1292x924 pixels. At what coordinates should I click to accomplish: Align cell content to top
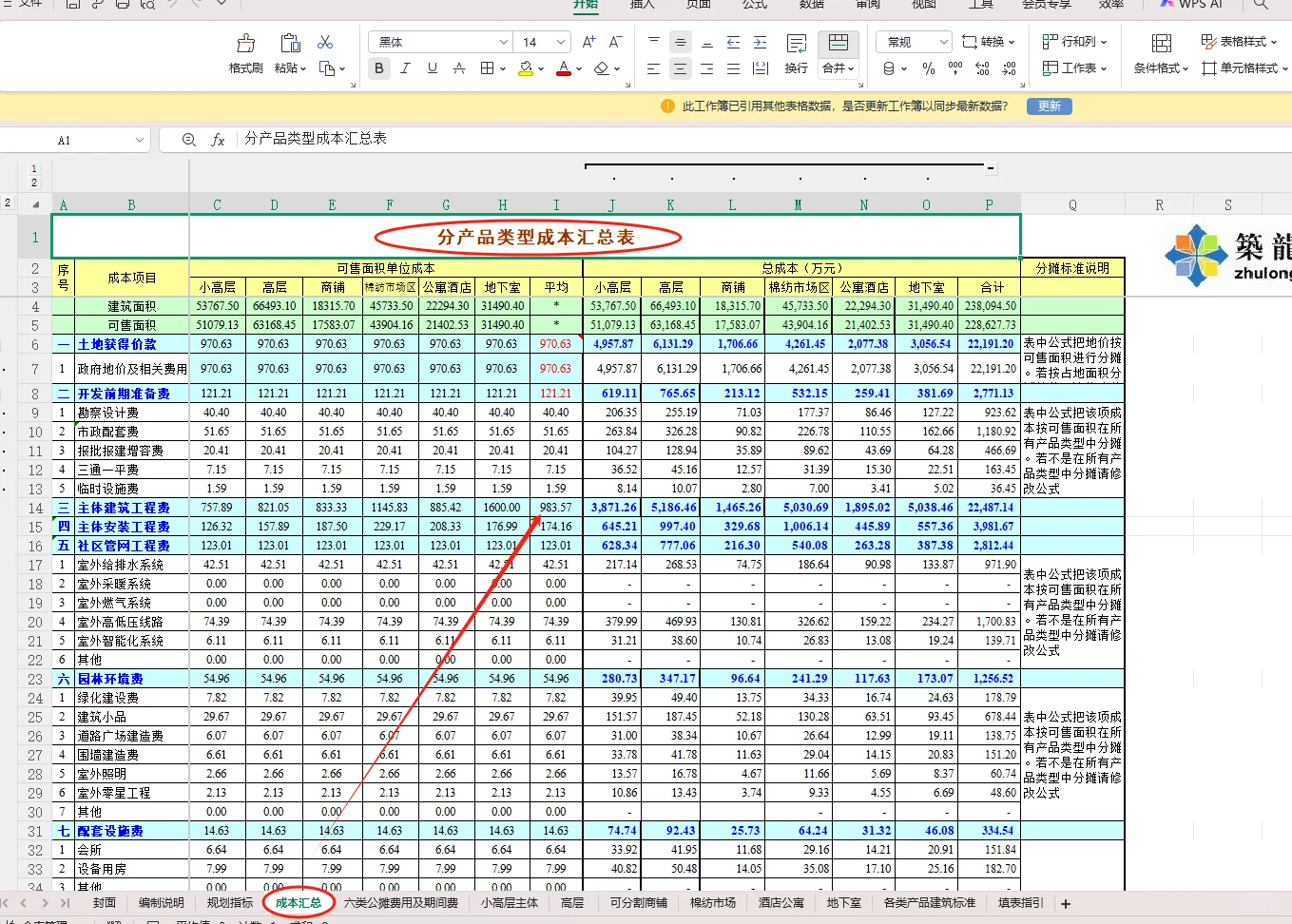coord(654,42)
